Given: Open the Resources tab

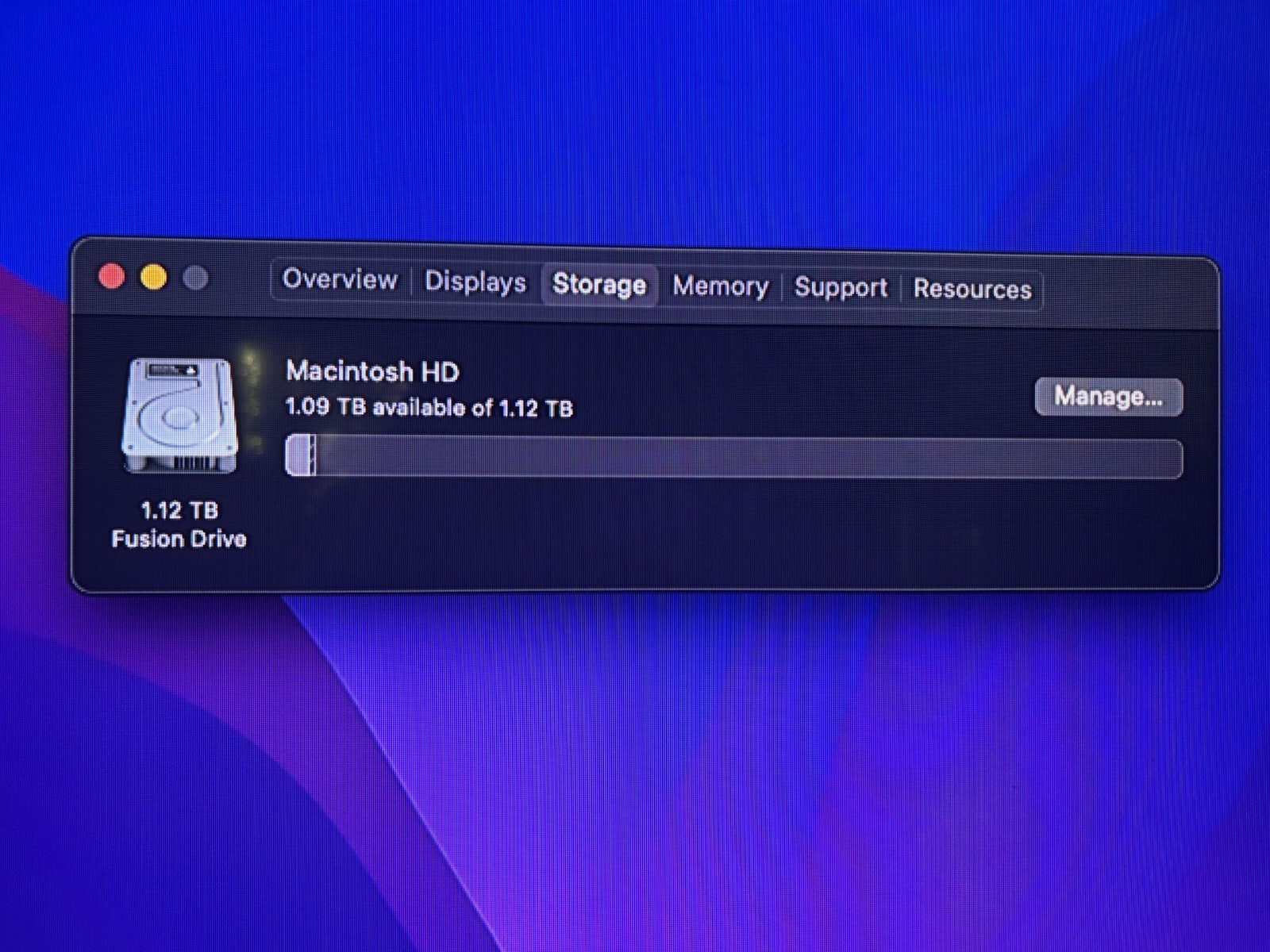Looking at the screenshot, I should 972,289.
